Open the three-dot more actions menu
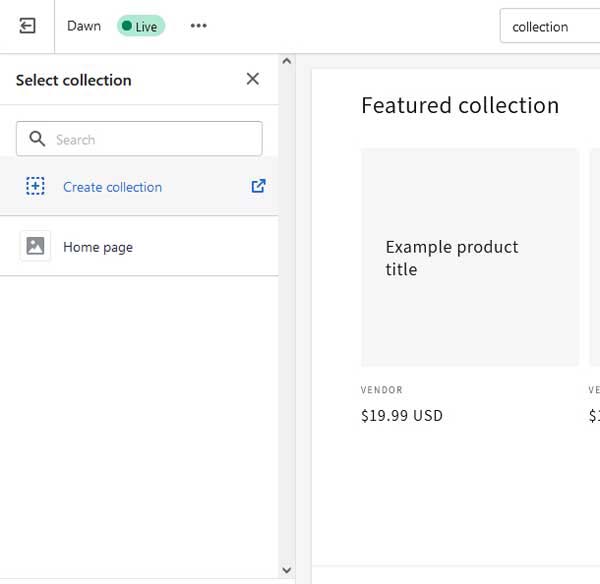This screenshot has width=600, height=584. 199,26
